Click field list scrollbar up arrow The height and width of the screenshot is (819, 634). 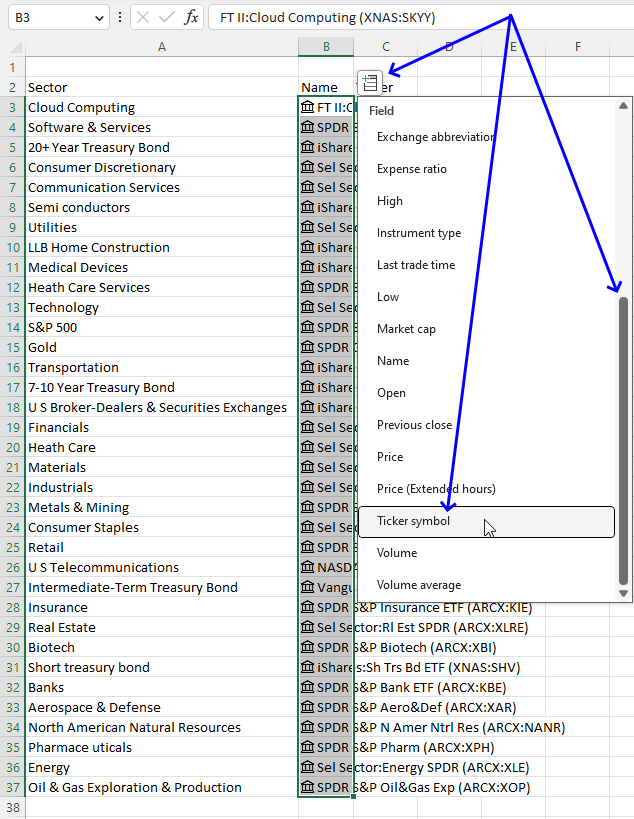(x=623, y=106)
